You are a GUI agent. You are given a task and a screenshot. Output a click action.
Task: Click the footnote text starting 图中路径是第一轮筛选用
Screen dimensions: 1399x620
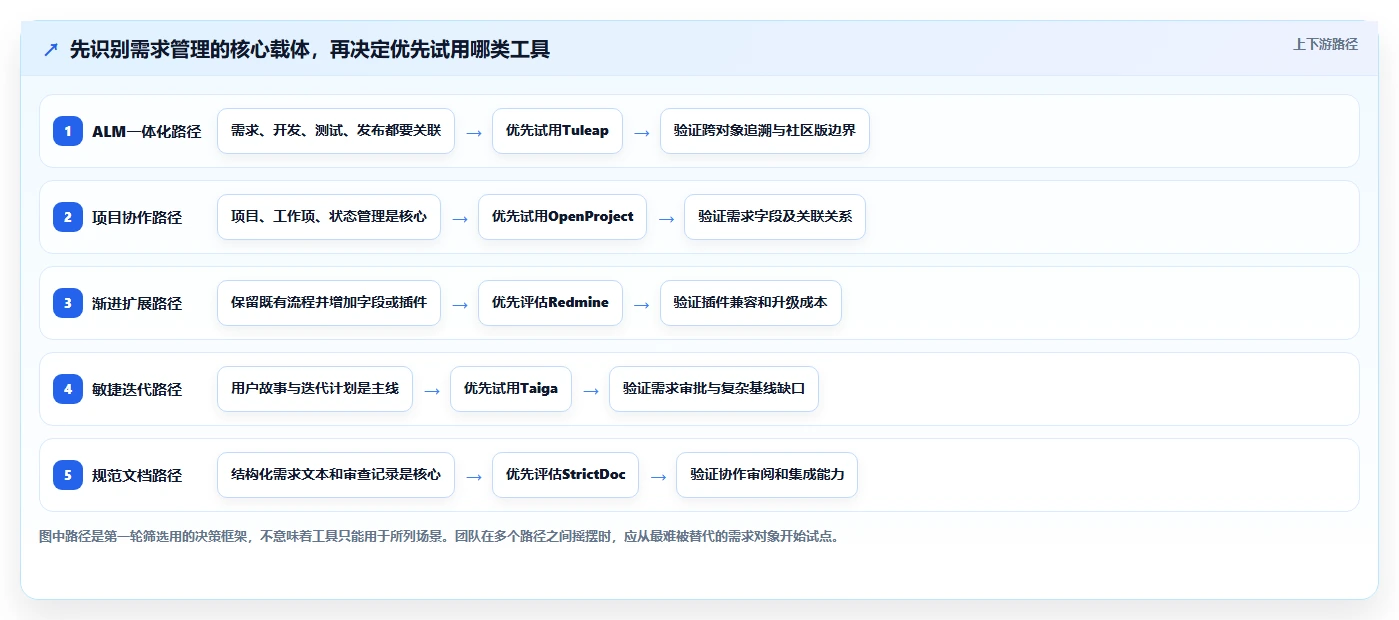(x=439, y=536)
